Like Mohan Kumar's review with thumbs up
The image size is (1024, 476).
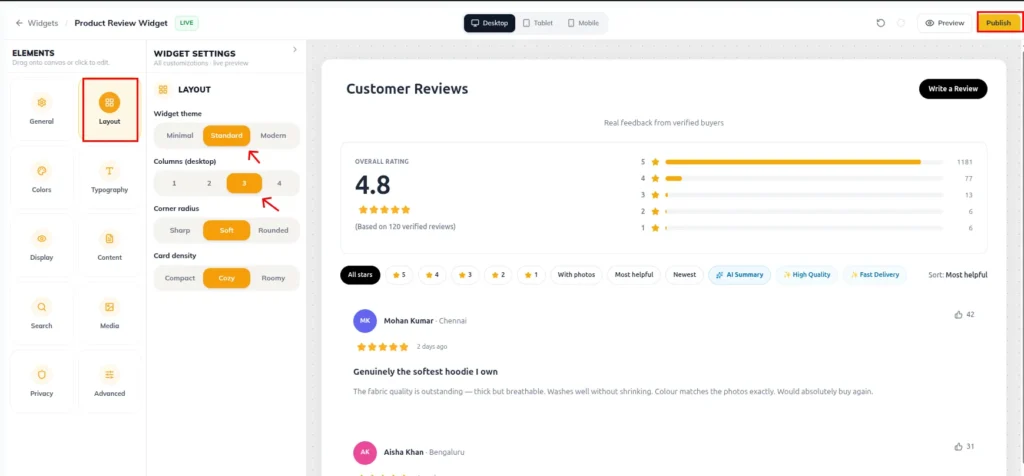tap(958, 315)
